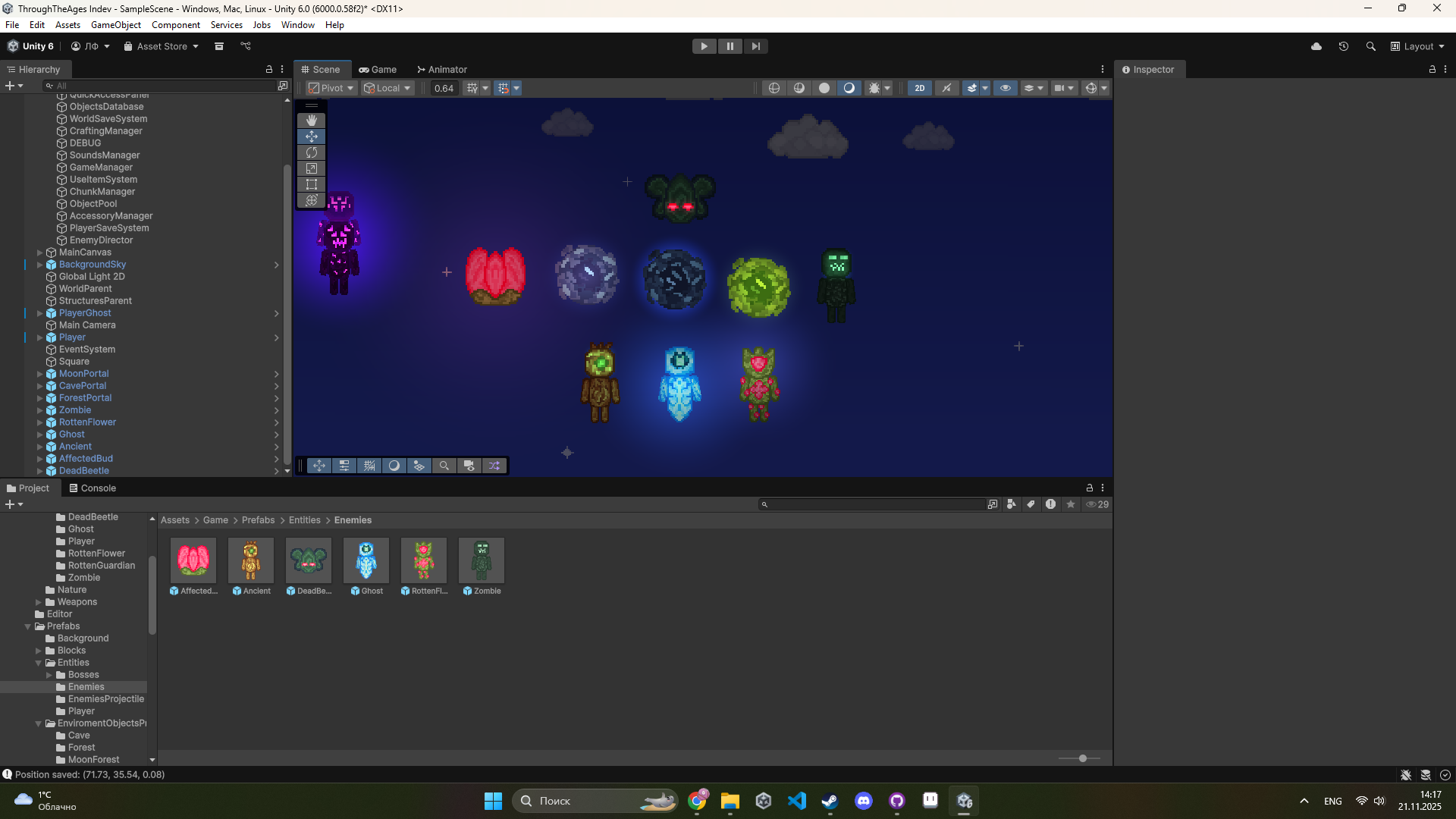Select the Ghost prefab thumbnail

coord(366,560)
